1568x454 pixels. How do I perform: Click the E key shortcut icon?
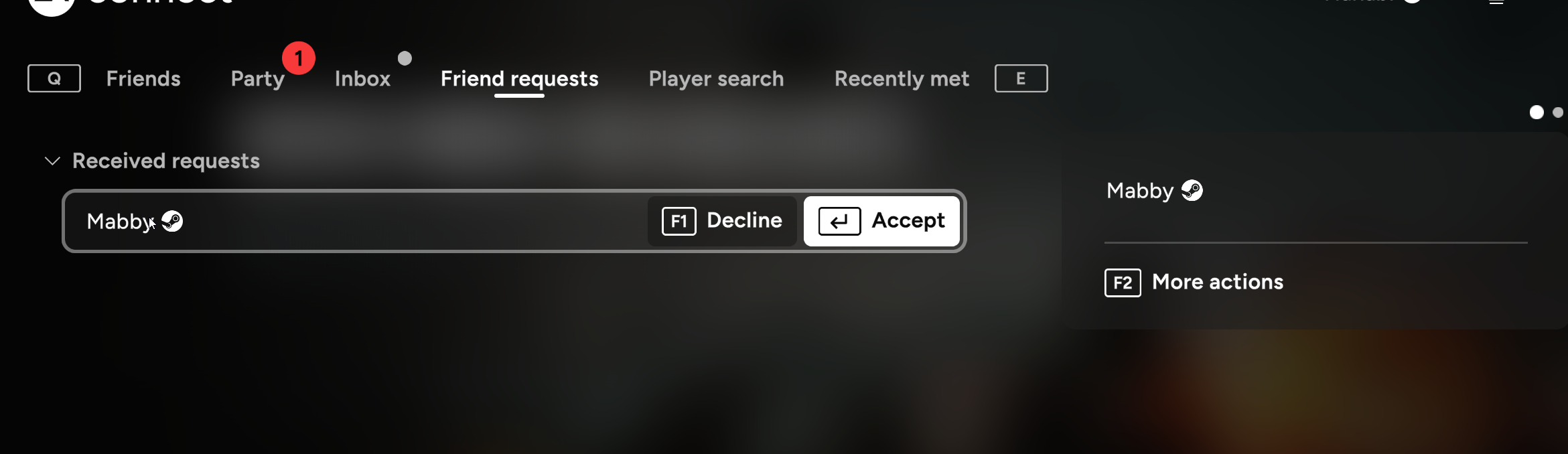click(x=1021, y=78)
